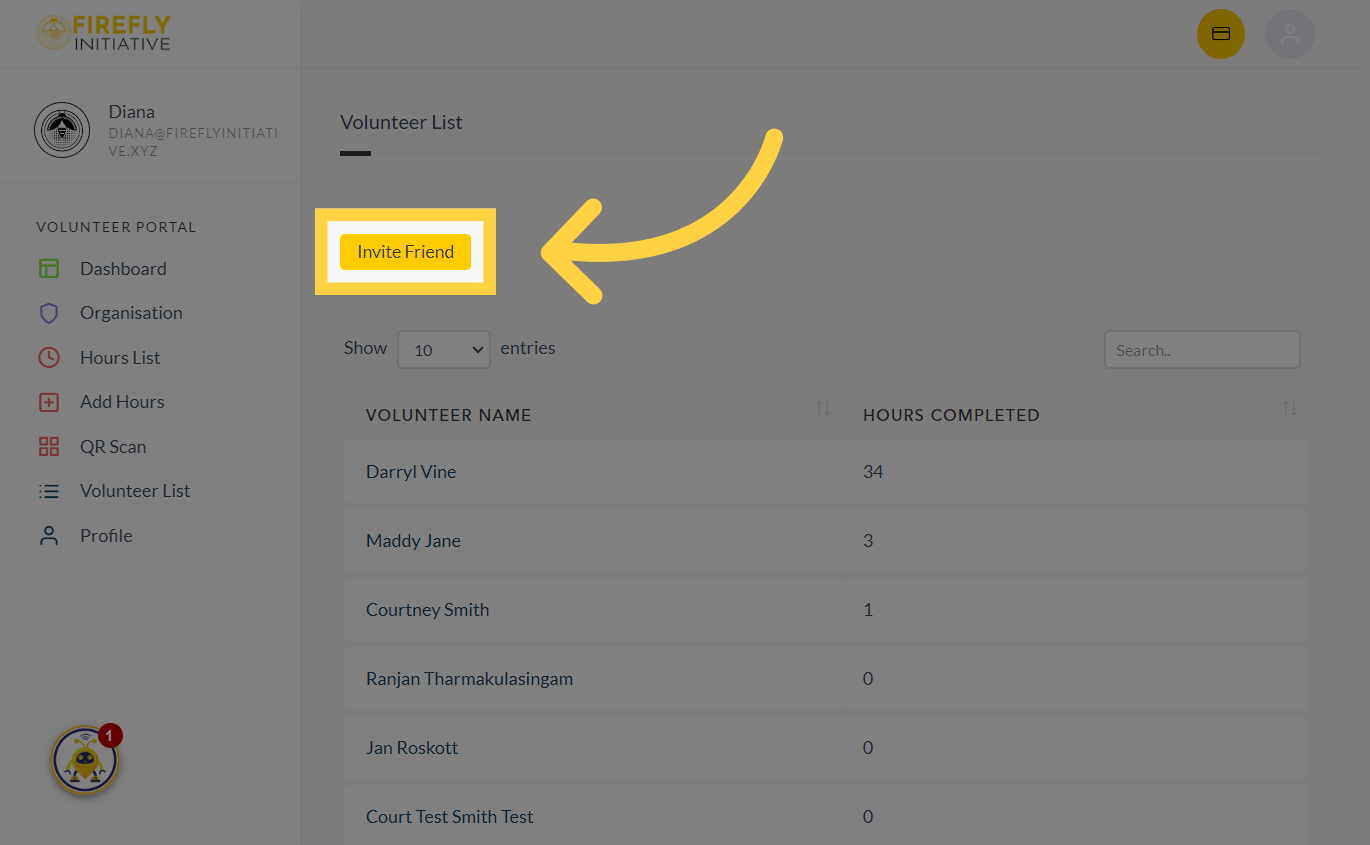Click inside the Search field
Viewport: 1370px width, 845px height.
pyautogui.click(x=1201, y=349)
